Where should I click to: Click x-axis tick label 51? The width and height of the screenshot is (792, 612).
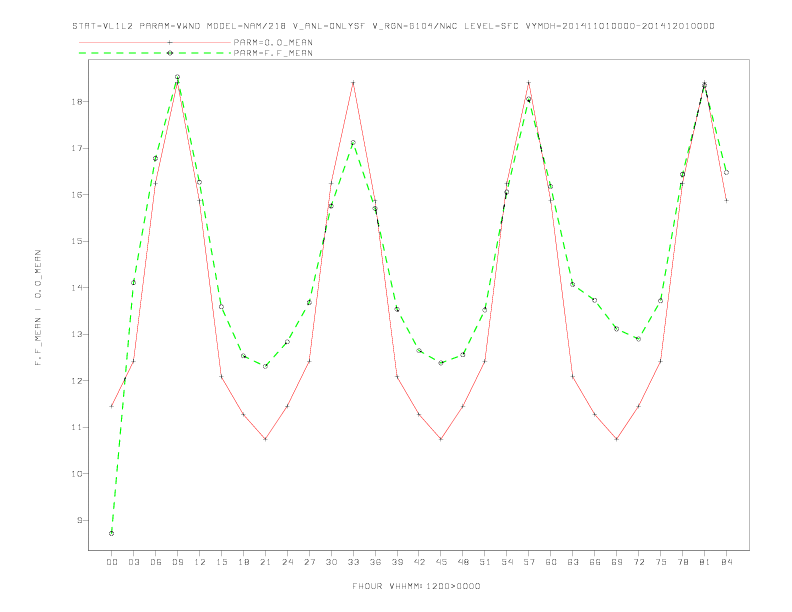(485, 562)
